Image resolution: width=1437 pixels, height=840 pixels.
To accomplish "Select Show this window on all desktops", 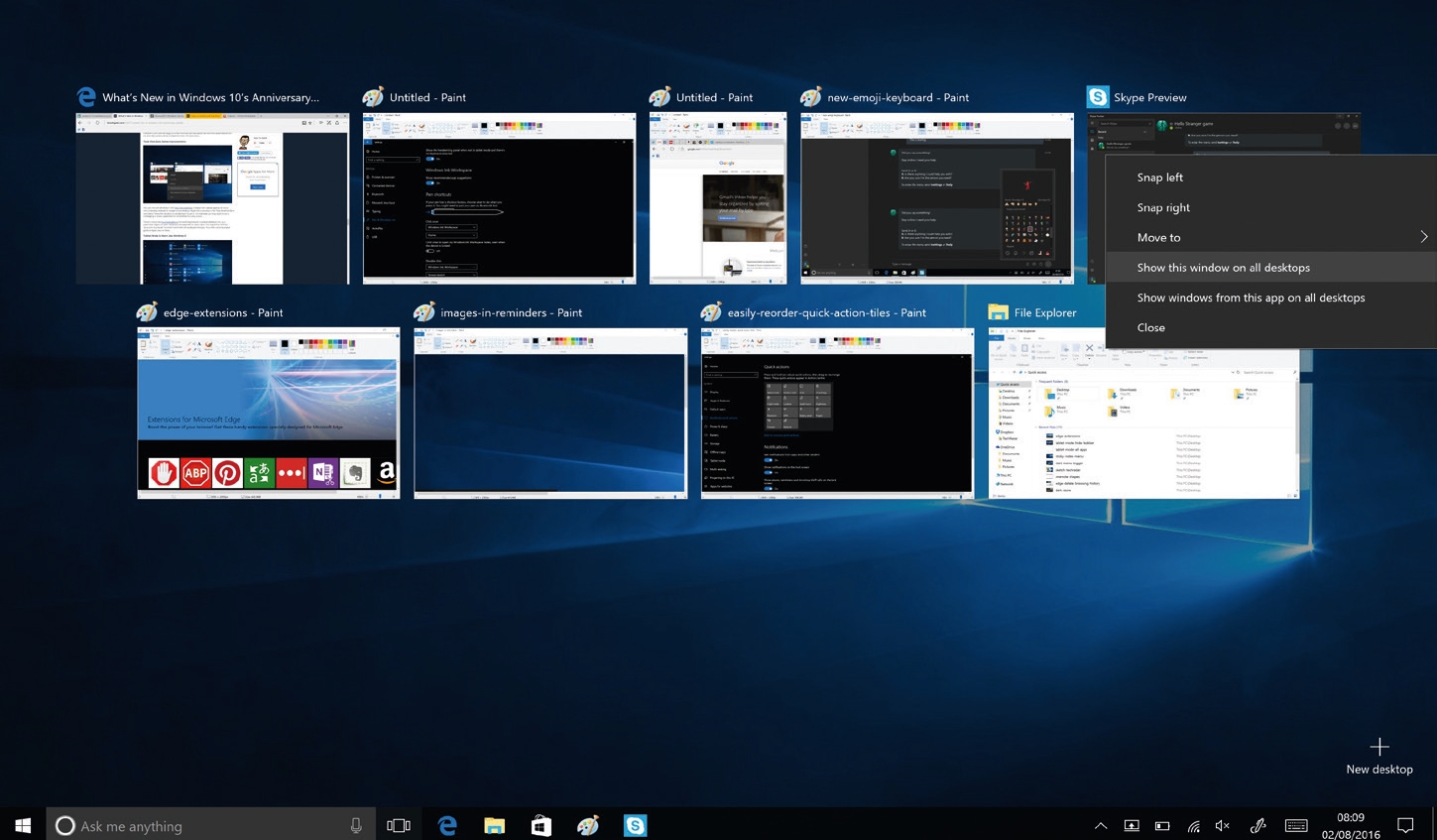I will 1223,268.
